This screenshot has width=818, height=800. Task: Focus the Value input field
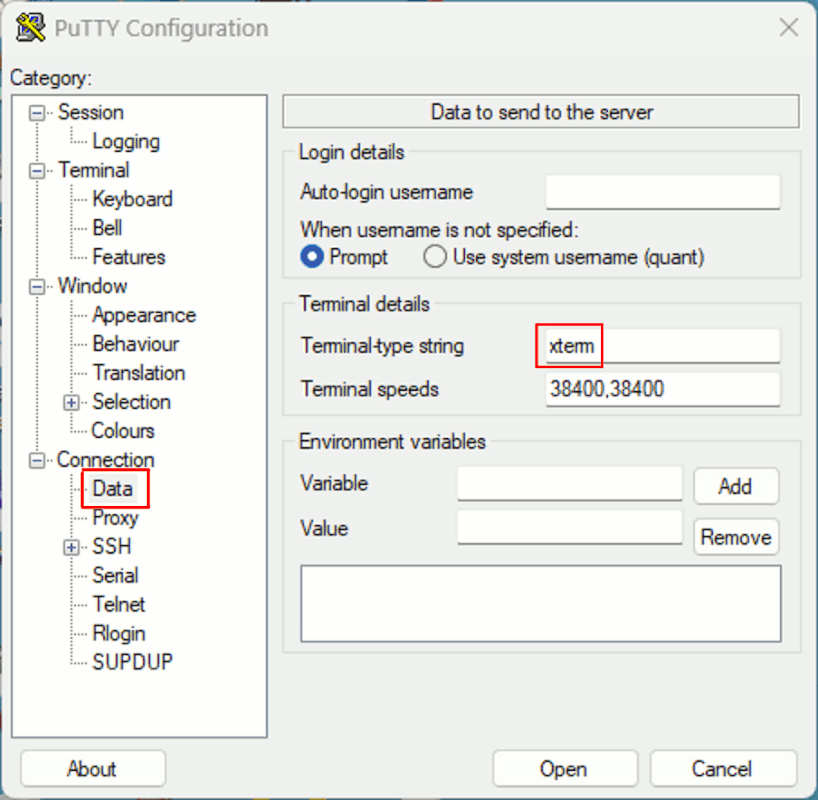[570, 528]
